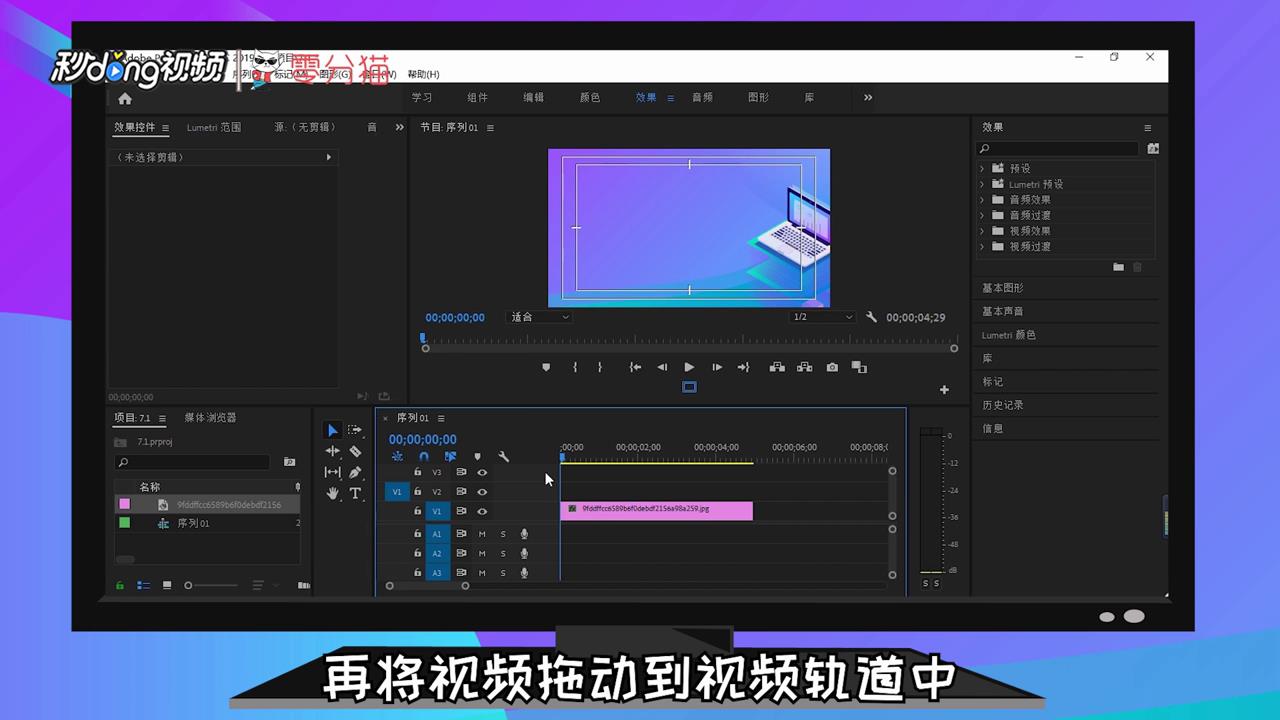Toggle snap in timeline

[423, 456]
